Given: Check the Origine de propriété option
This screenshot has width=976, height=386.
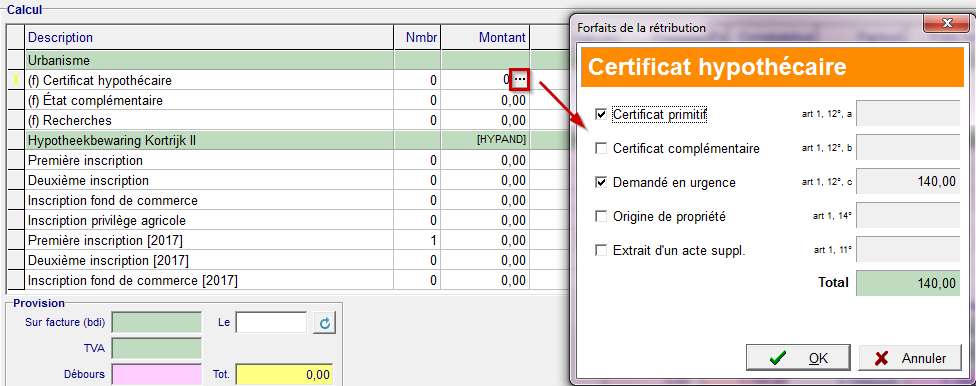Looking at the screenshot, I should [x=601, y=217].
